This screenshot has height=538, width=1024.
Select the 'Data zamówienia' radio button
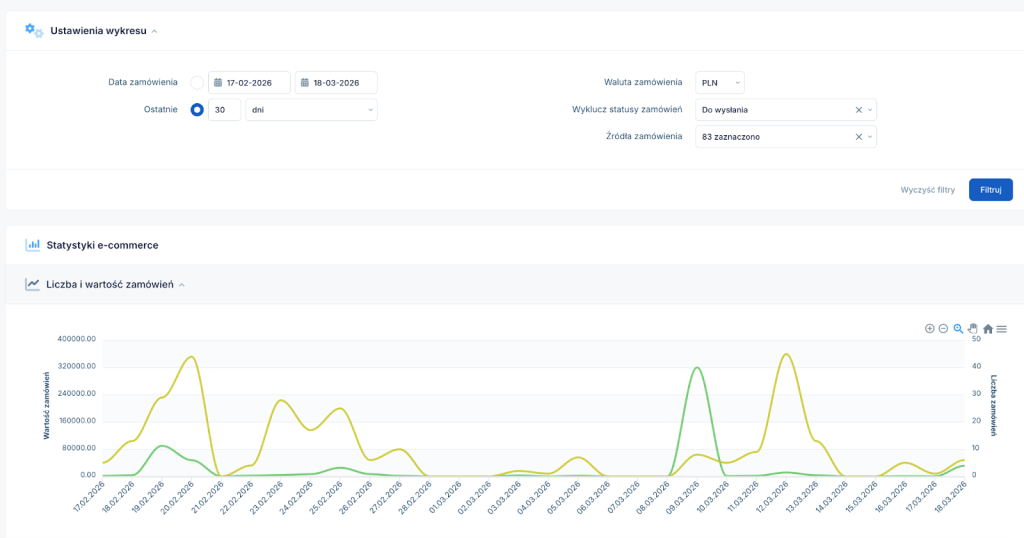pos(197,83)
